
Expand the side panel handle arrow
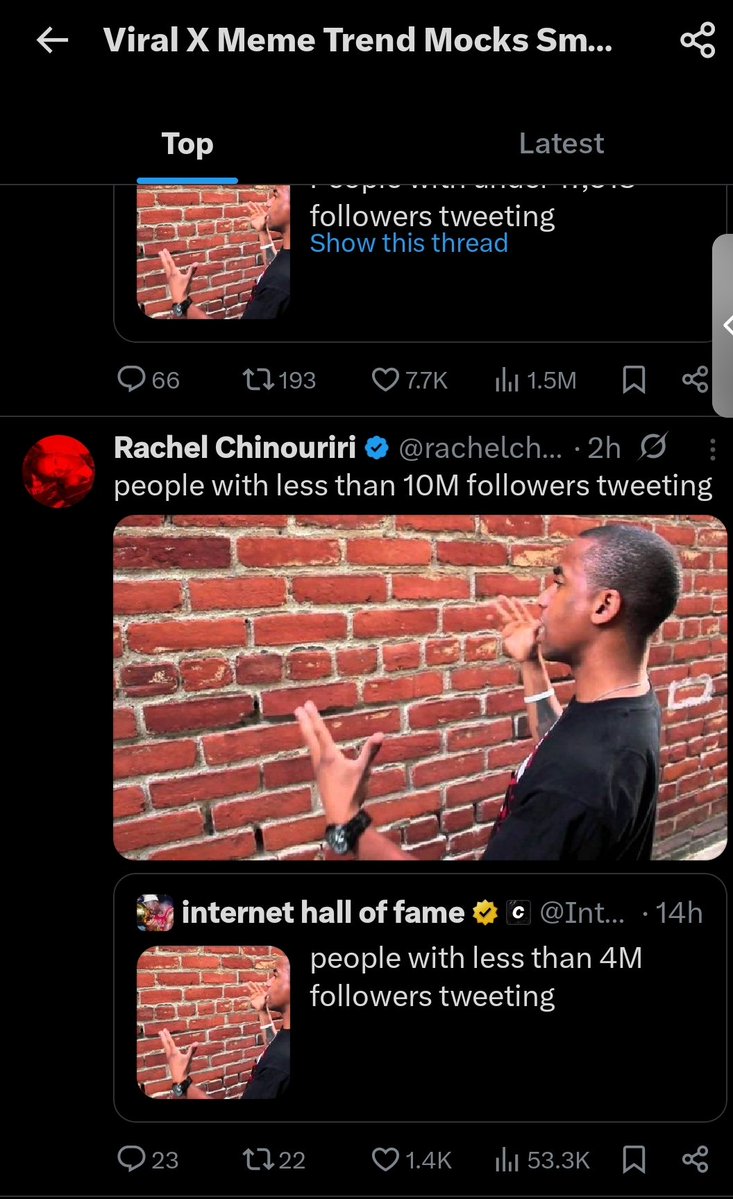(725, 325)
